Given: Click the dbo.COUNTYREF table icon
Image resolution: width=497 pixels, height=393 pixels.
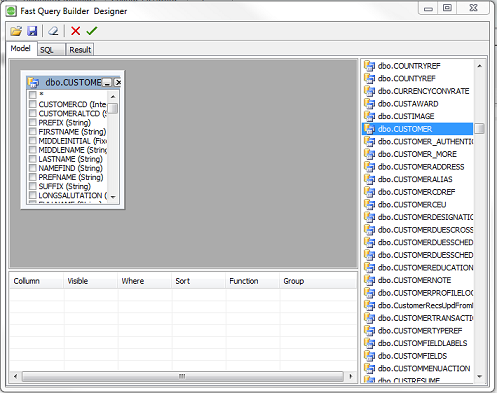Looking at the screenshot, I should click(x=369, y=79).
